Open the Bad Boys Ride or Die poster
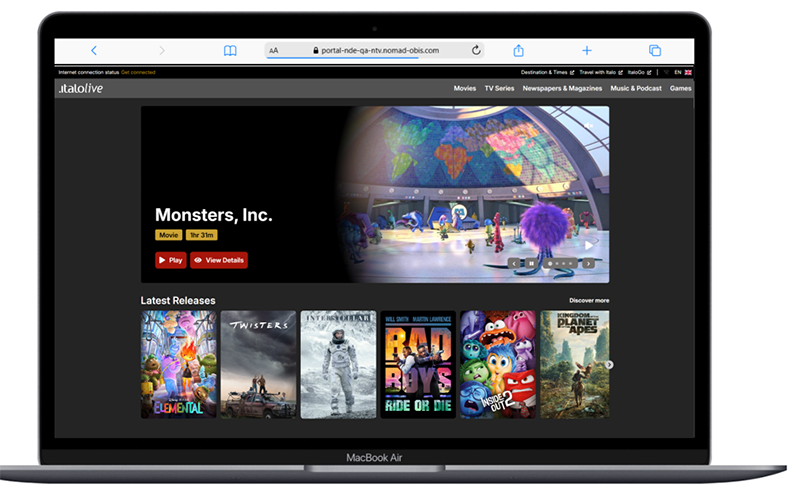 pyautogui.click(x=418, y=365)
